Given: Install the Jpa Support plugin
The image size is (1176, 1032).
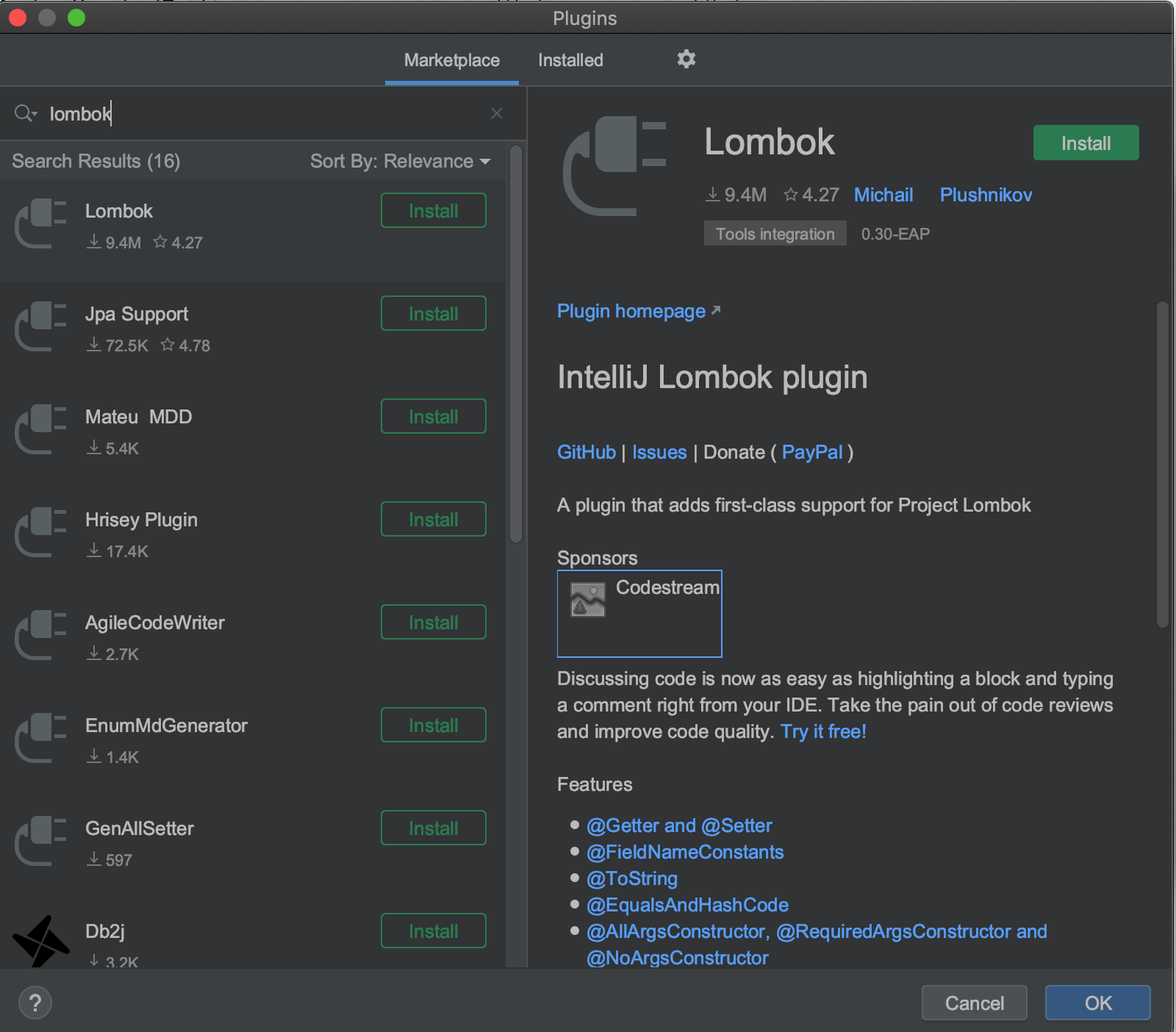Looking at the screenshot, I should (x=434, y=314).
